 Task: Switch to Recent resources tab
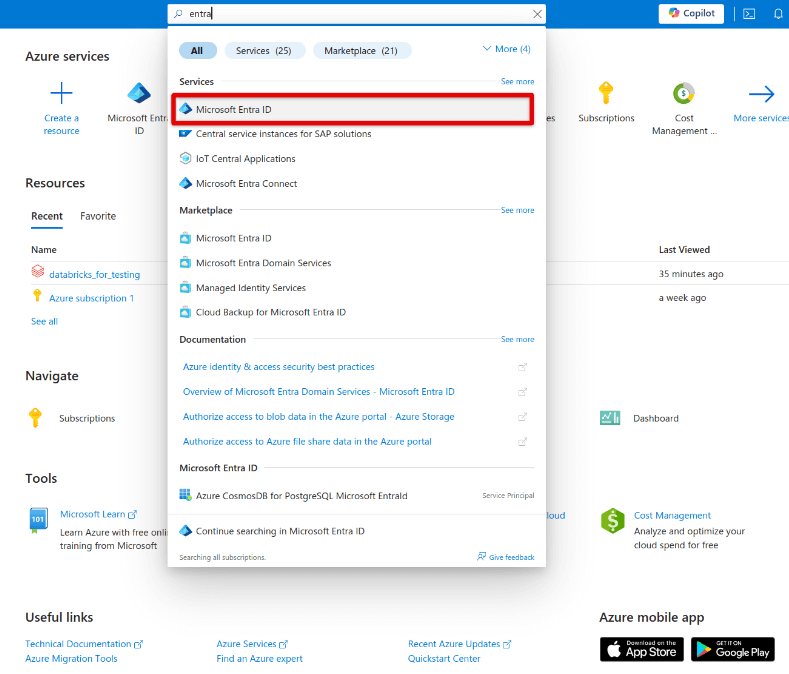click(47, 216)
